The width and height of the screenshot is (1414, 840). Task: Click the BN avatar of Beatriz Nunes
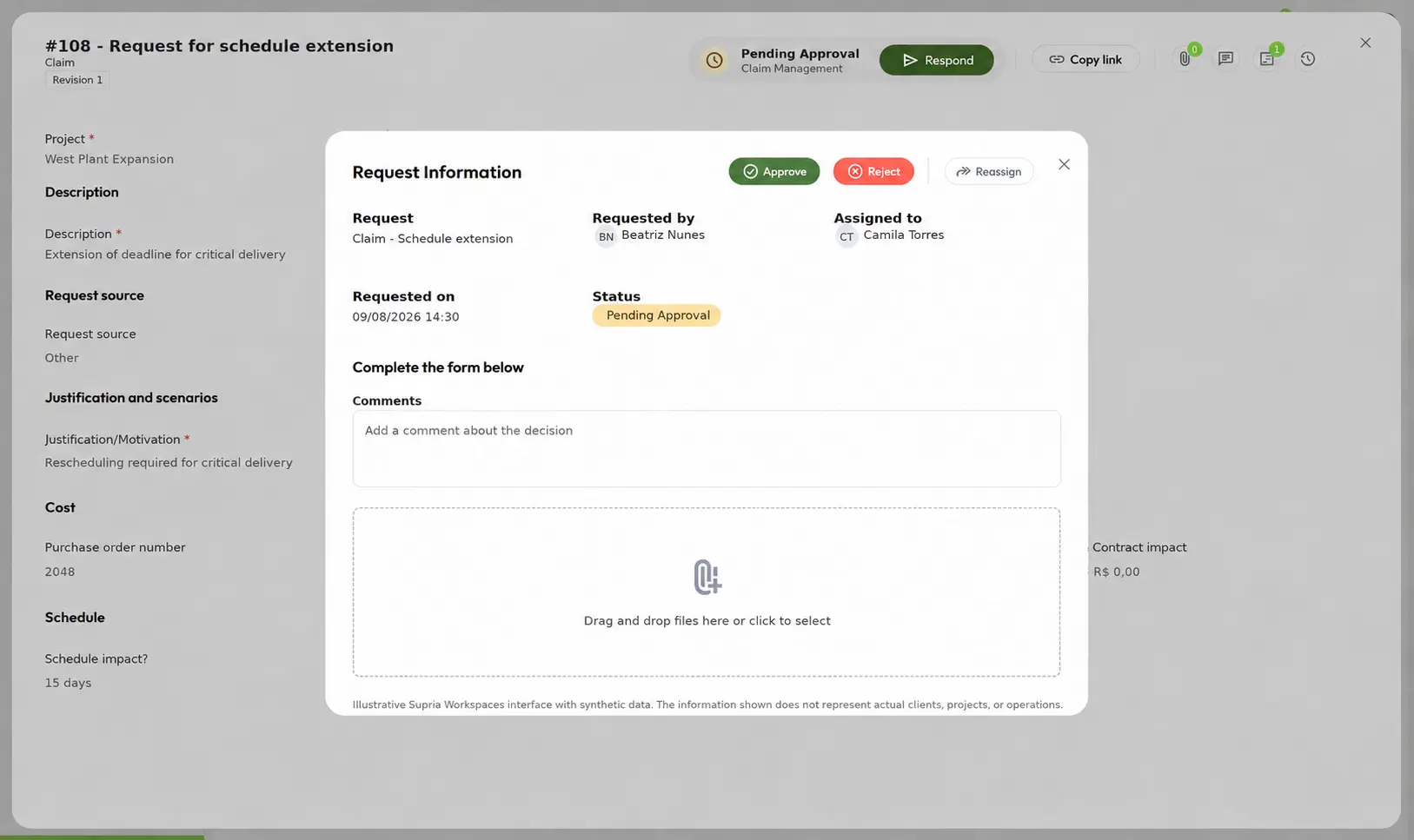click(x=606, y=236)
